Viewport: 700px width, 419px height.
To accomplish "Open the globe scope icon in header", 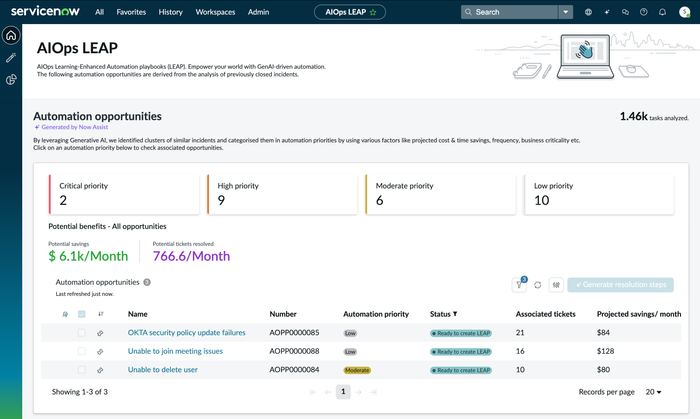I will (588, 12).
